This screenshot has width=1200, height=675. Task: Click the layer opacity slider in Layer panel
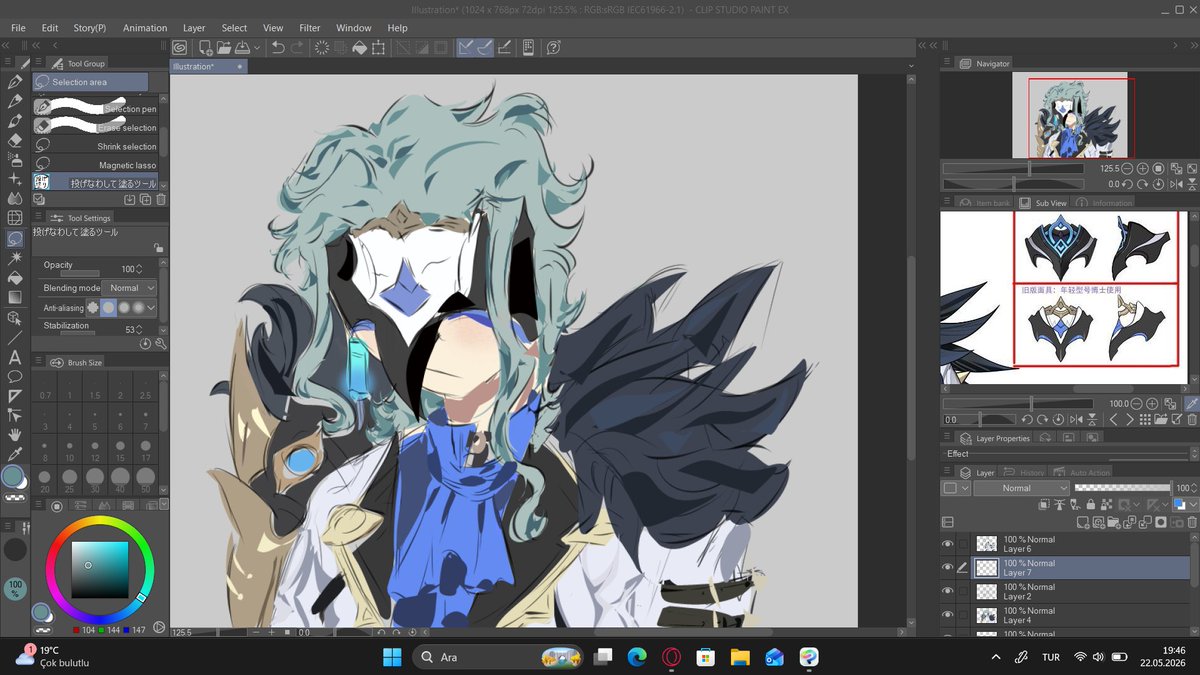pyautogui.click(x=1122, y=488)
